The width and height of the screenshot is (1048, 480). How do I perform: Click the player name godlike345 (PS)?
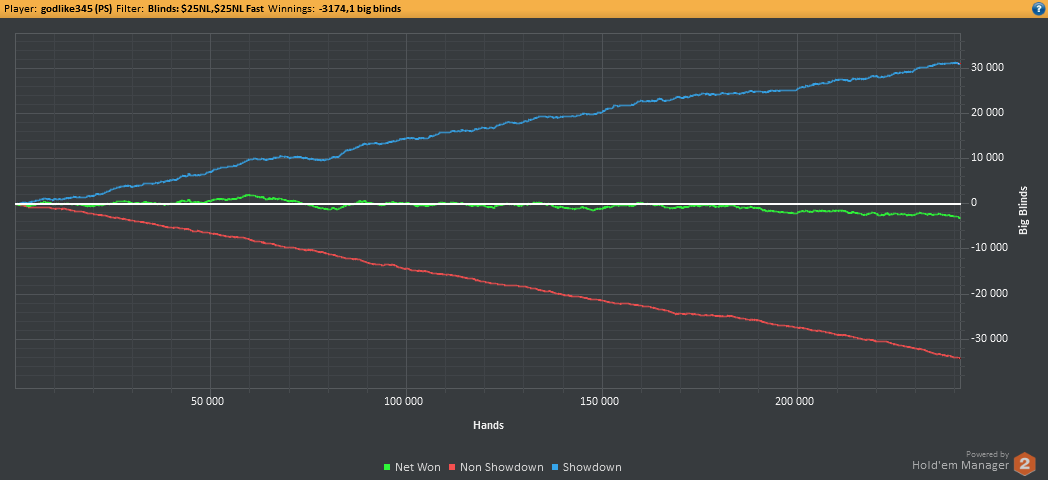pos(76,8)
